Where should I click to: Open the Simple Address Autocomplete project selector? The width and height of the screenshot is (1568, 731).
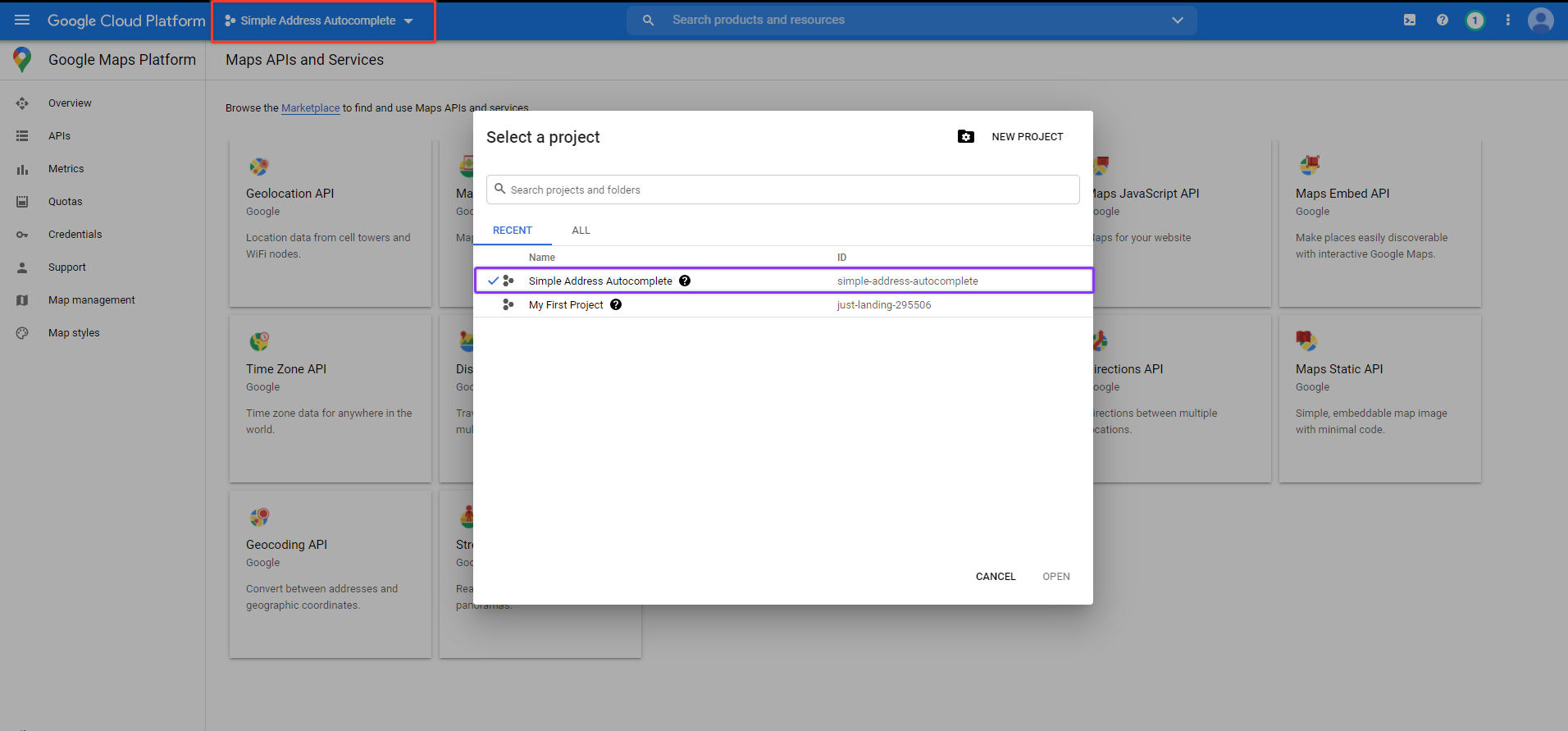[319, 21]
